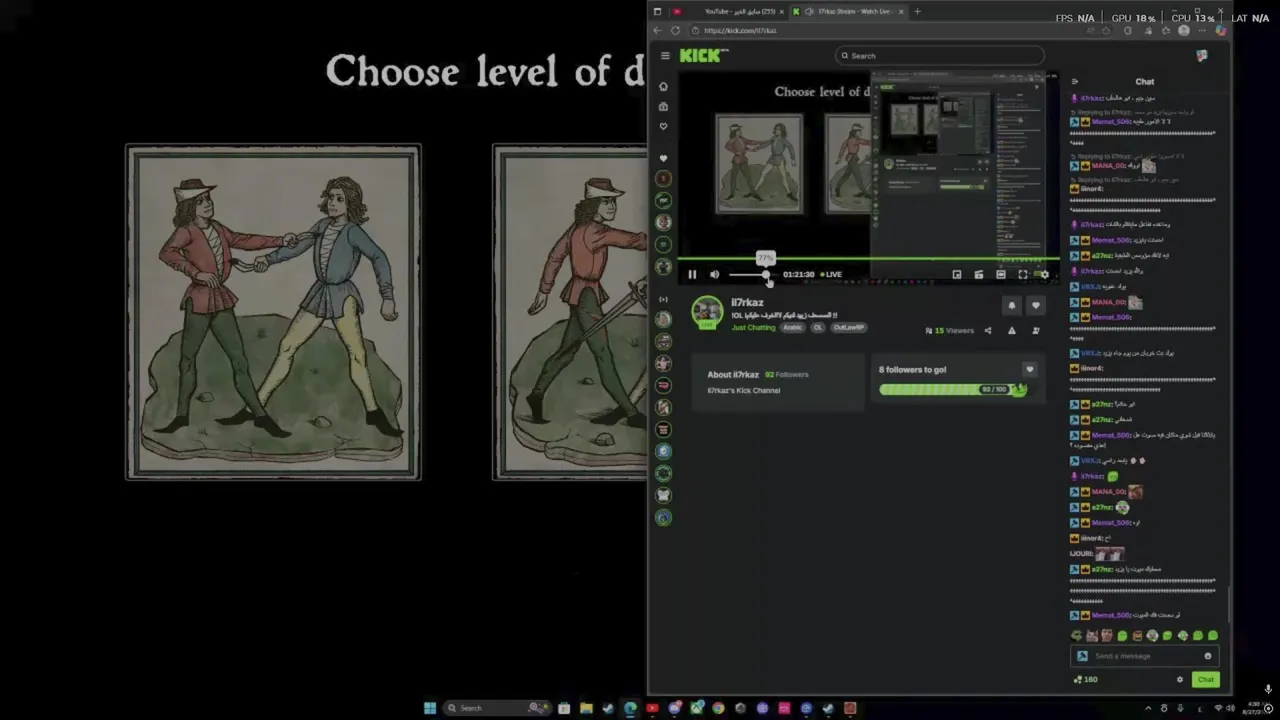Screen dimensions: 1280x720
Task: Click the chat scrollbar
Action: click(x=1229, y=604)
